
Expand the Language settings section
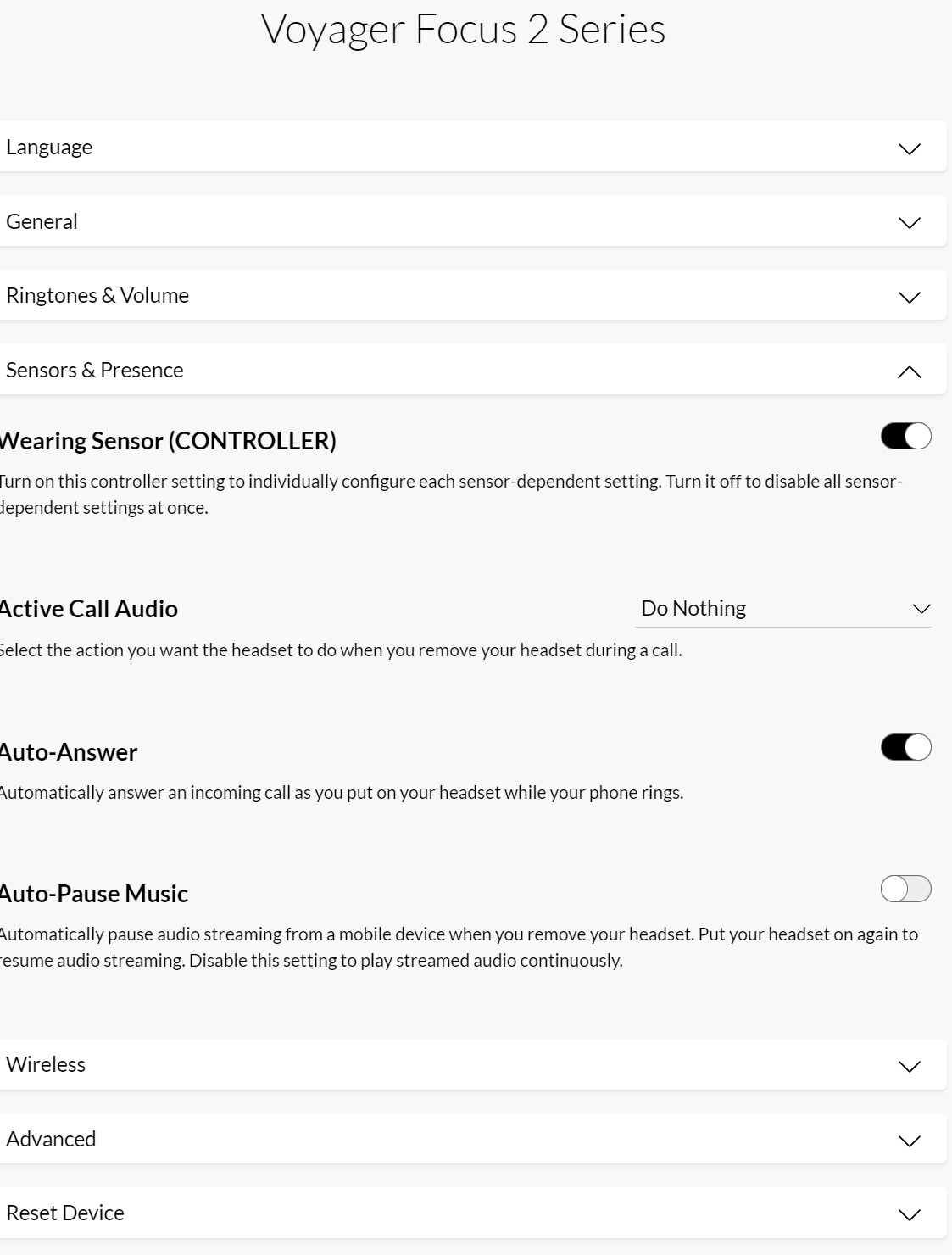point(49,148)
